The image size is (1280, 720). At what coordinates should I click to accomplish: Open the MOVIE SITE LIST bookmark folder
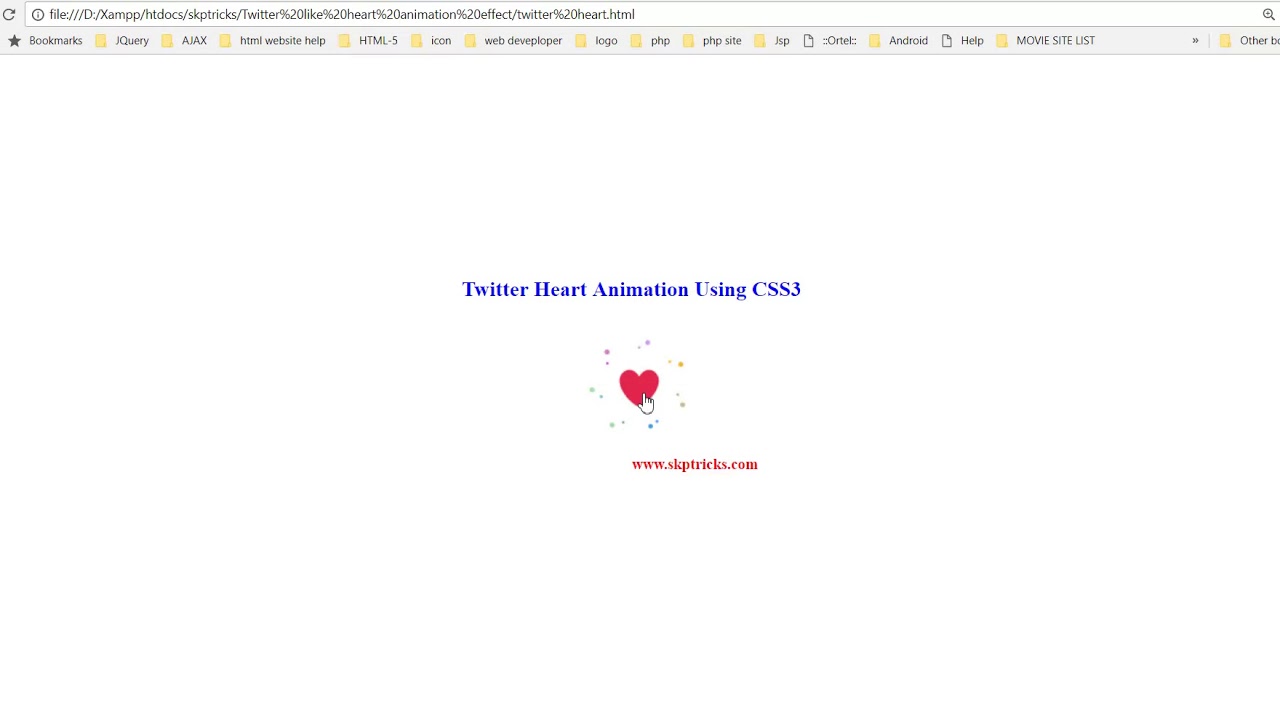tap(1045, 40)
